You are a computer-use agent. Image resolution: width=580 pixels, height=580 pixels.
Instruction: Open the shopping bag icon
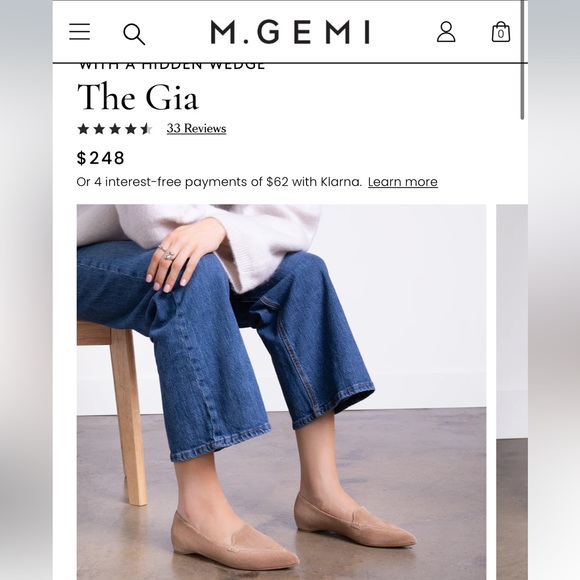pos(501,32)
